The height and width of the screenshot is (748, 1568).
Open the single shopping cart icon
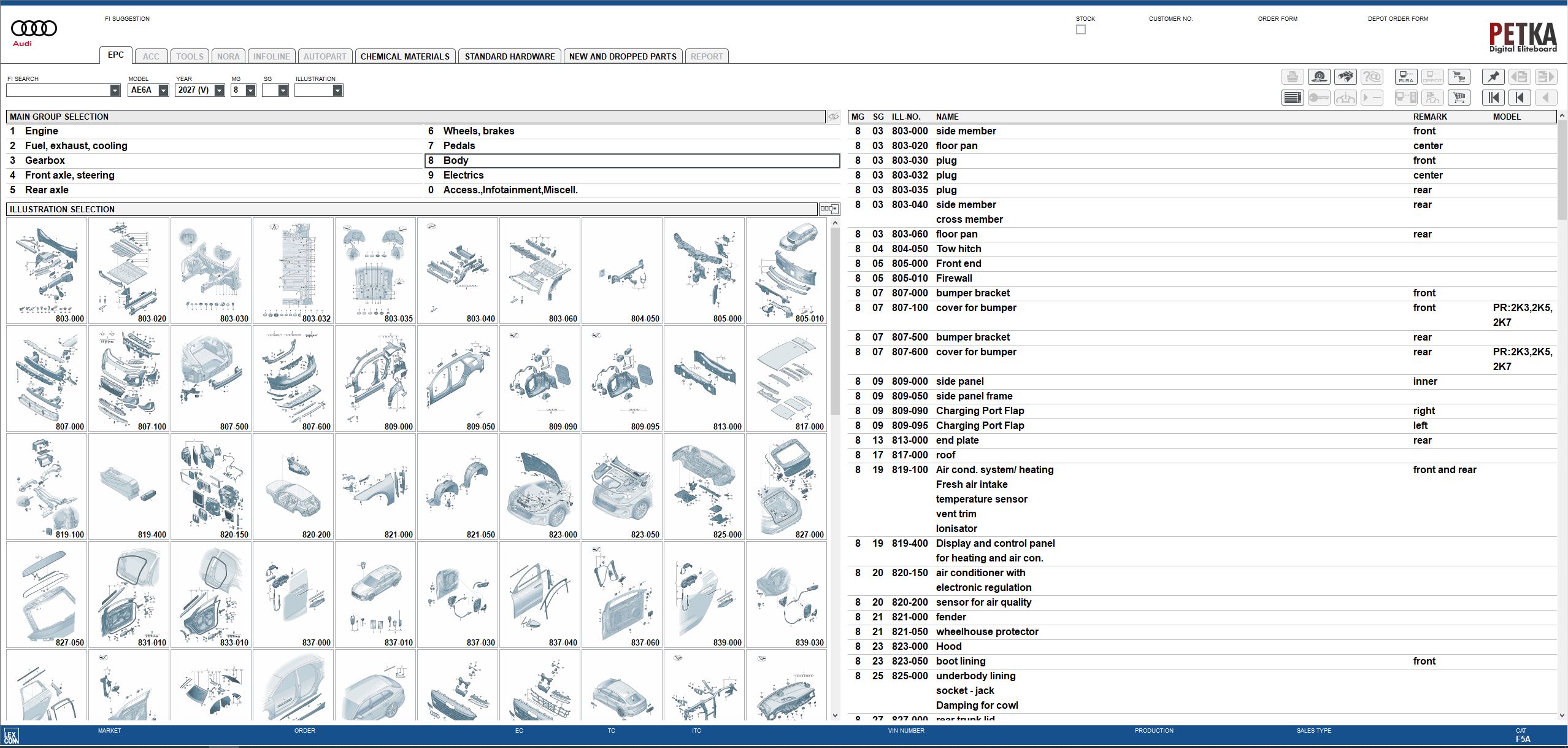[x=1459, y=98]
